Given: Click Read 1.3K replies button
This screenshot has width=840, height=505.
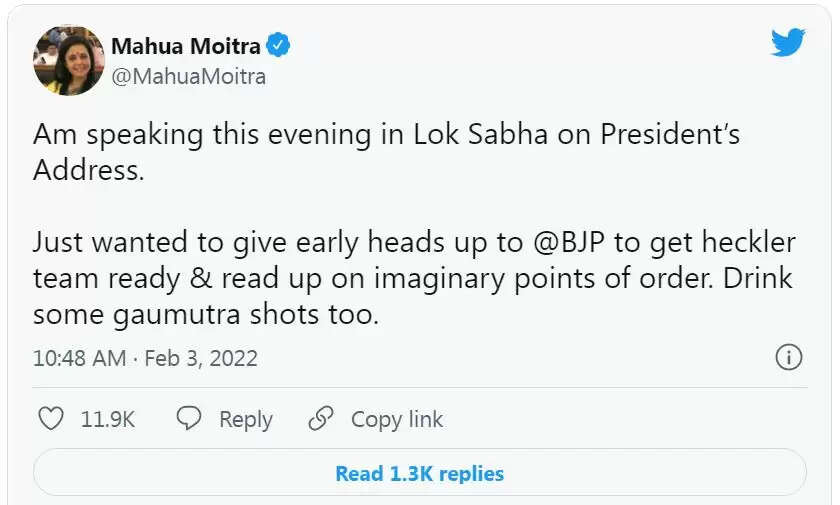Looking at the screenshot, I should [420, 473].
